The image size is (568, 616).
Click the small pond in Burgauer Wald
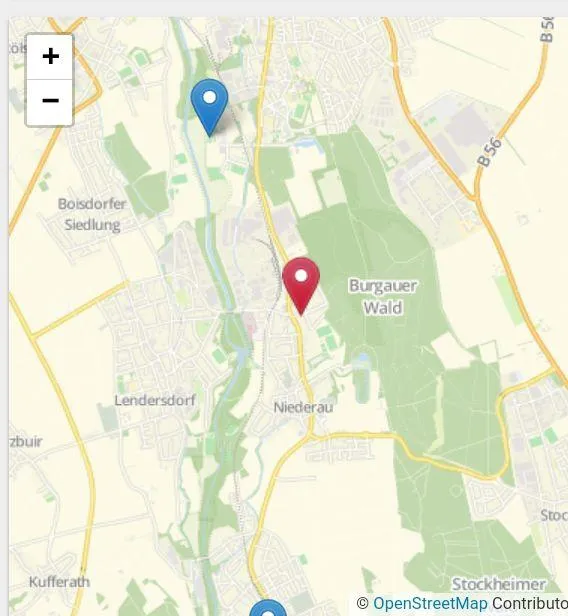tap(363, 358)
